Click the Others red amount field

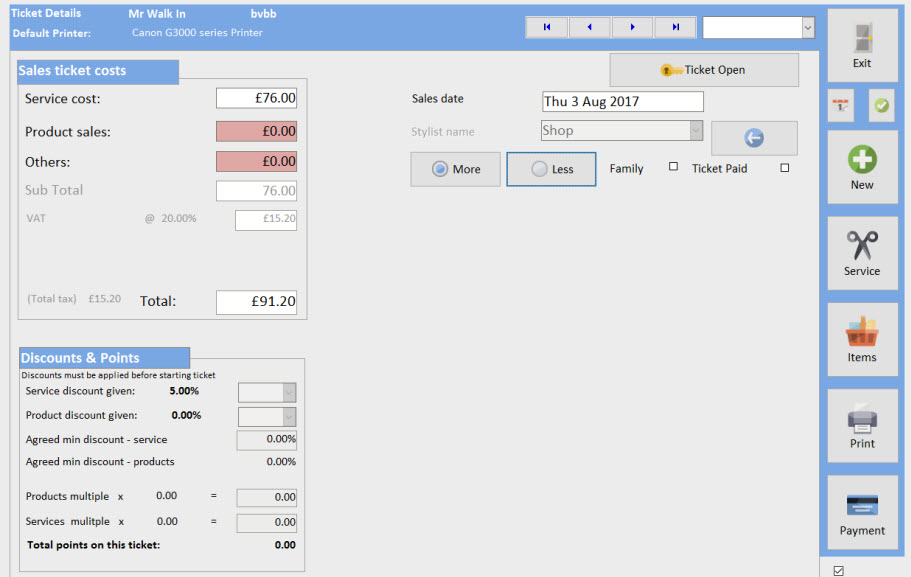coord(256,161)
